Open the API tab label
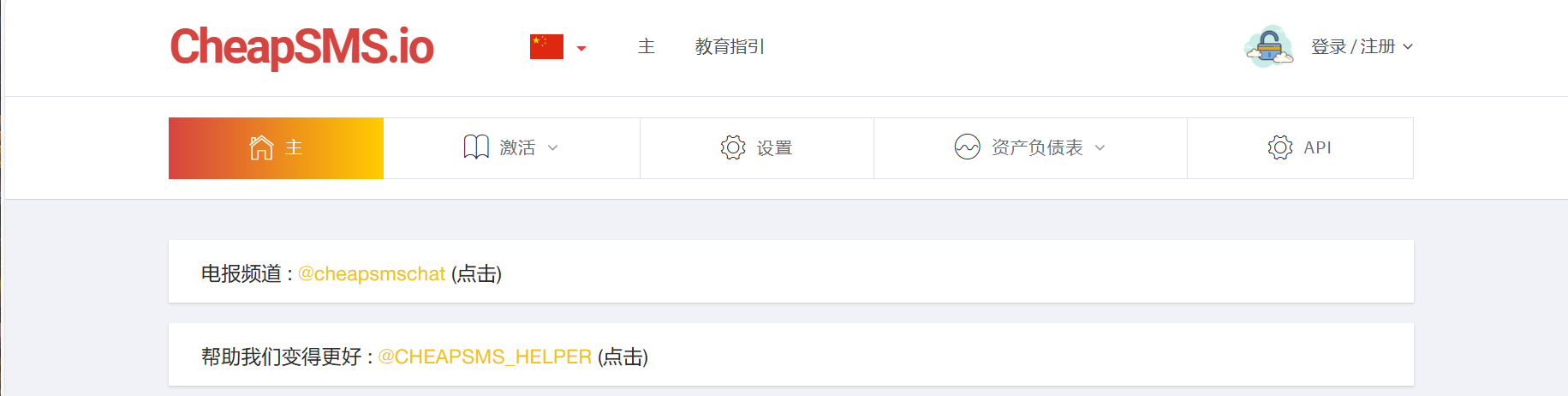The height and width of the screenshot is (396, 1568). [1317, 147]
